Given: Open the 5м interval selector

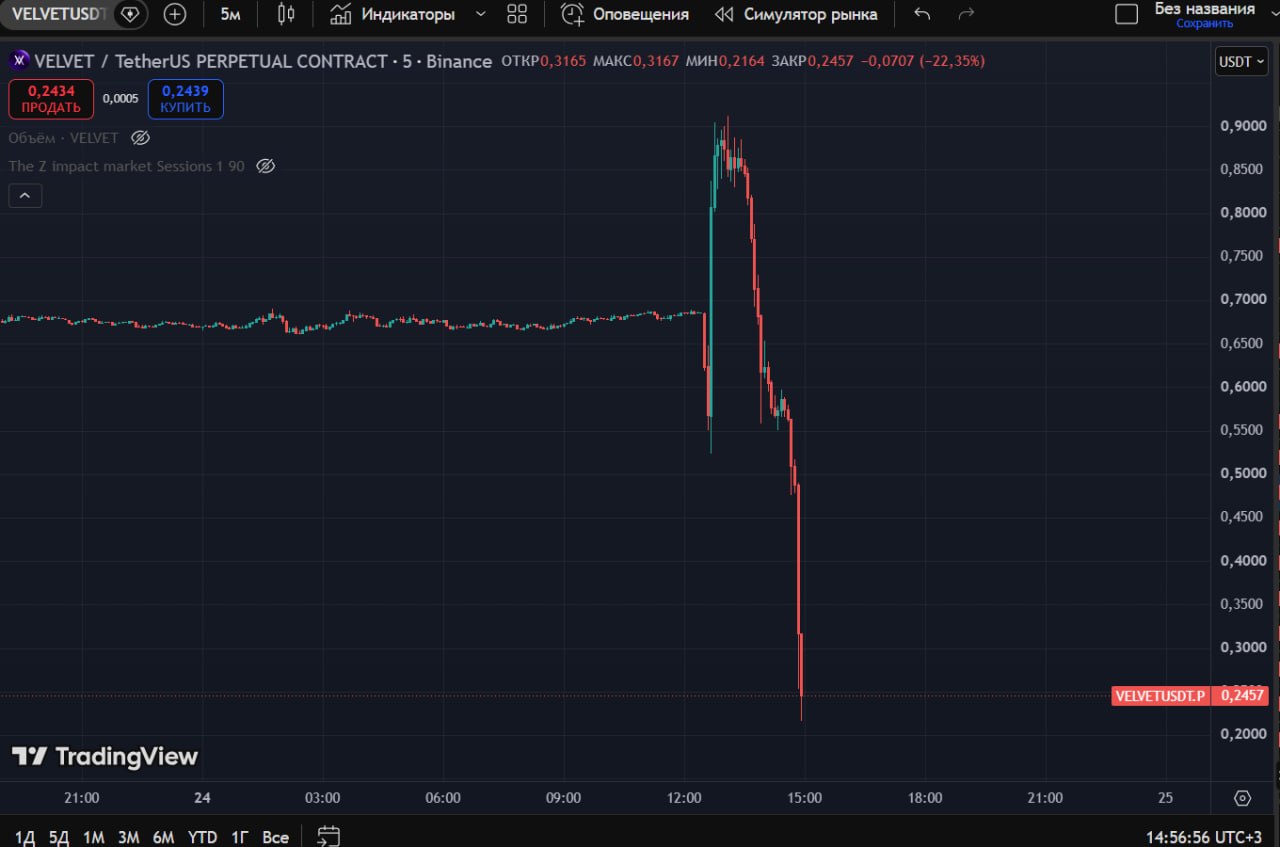Looking at the screenshot, I should pos(230,14).
